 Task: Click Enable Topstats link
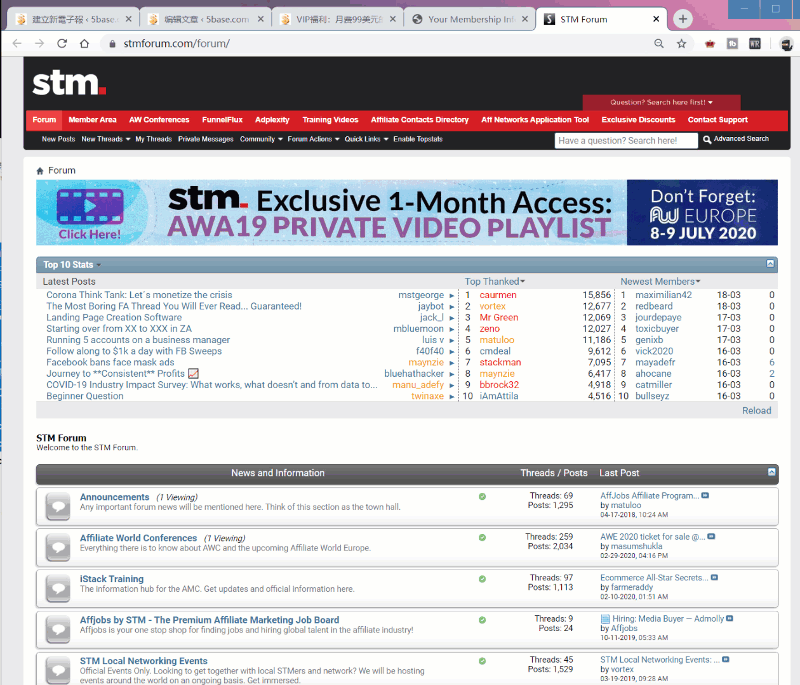[x=418, y=139]
